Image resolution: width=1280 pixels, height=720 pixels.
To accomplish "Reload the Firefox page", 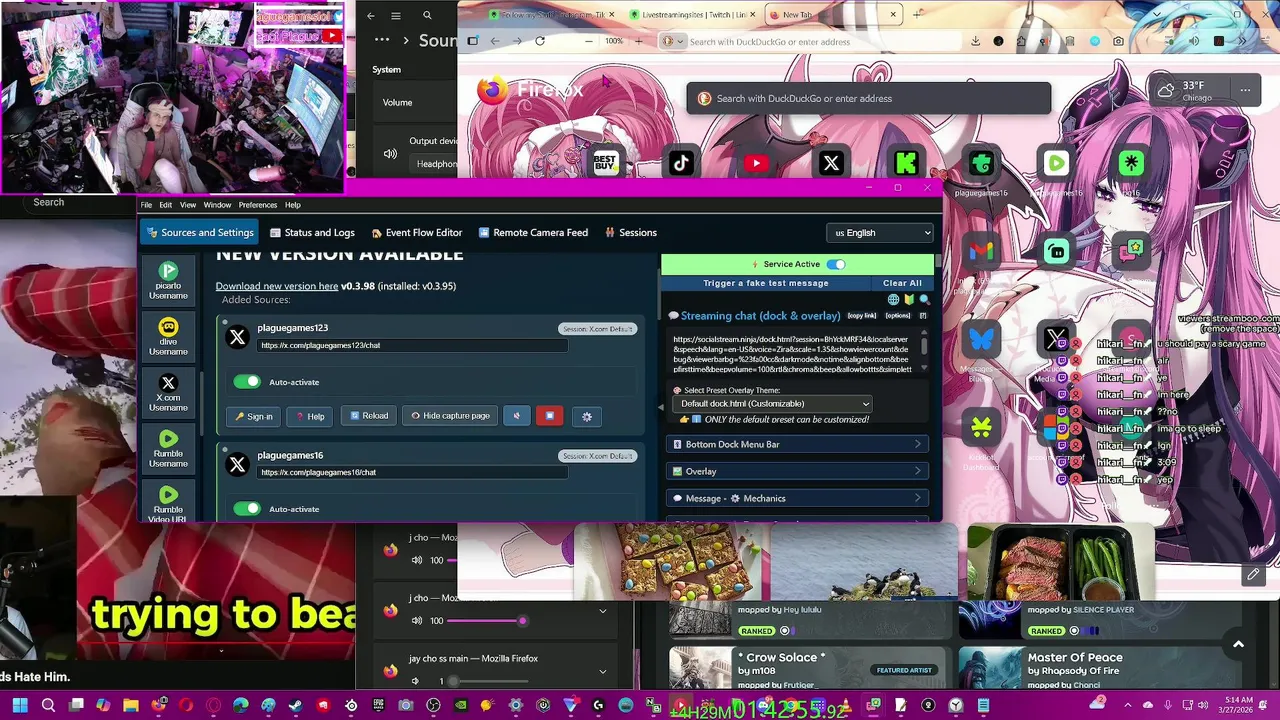I will [540, 41].
